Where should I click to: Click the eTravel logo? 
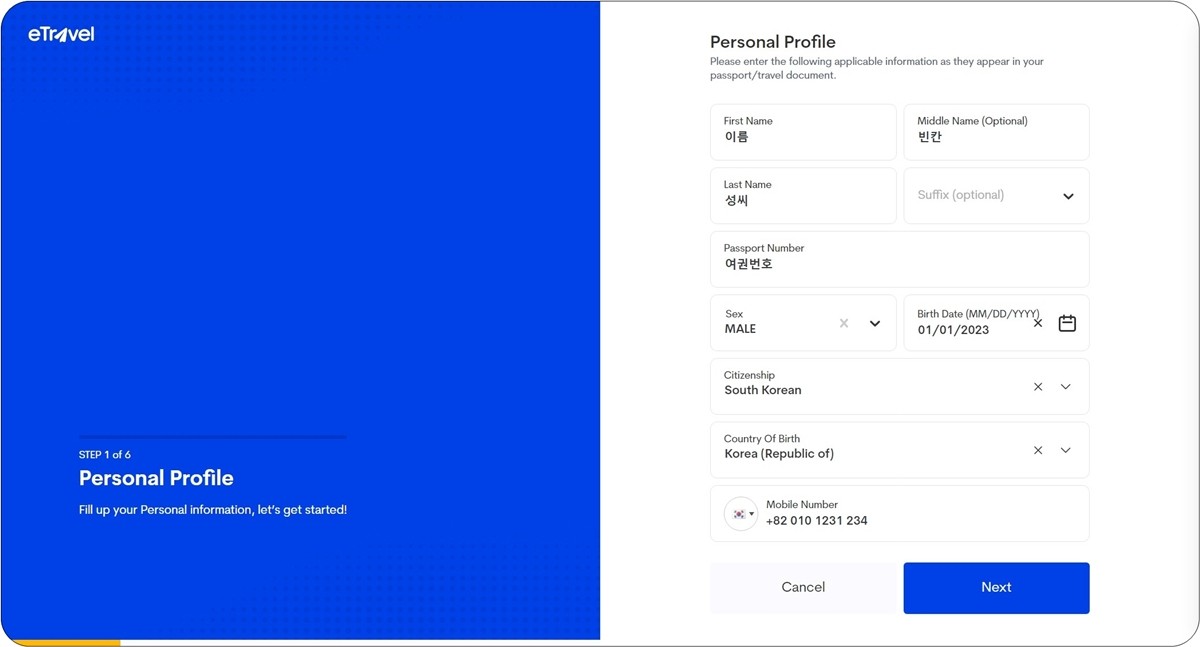pos(61,34)
